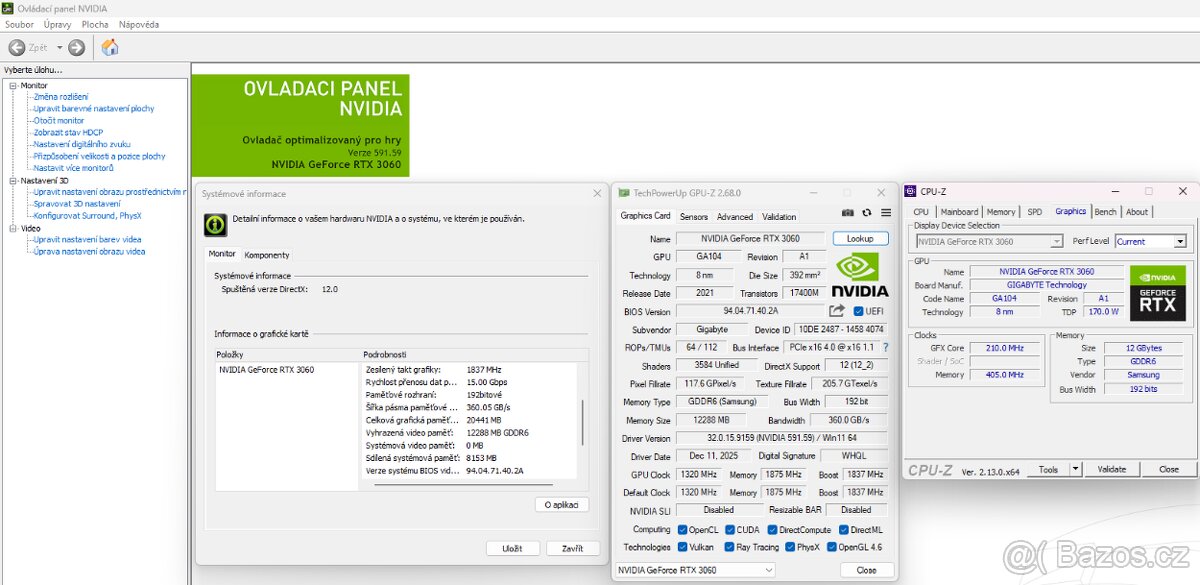Switch to the Sensors tab in GPU-Z

tap(693, 217)
